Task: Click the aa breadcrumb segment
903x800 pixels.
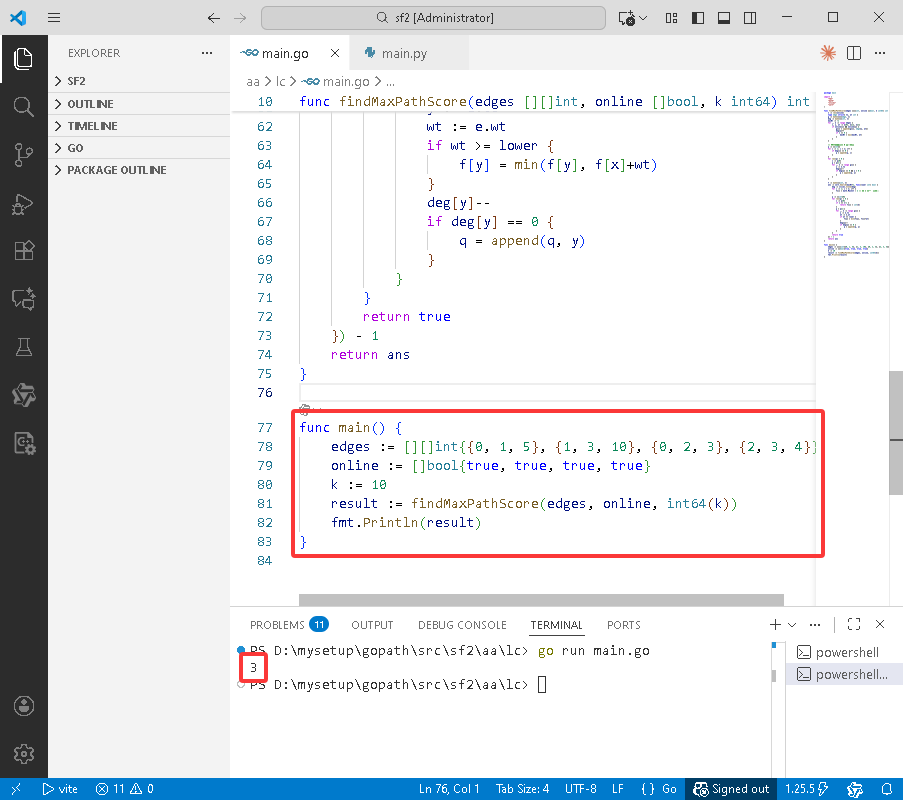Action: pyautogui.click(x=253, y=82)
